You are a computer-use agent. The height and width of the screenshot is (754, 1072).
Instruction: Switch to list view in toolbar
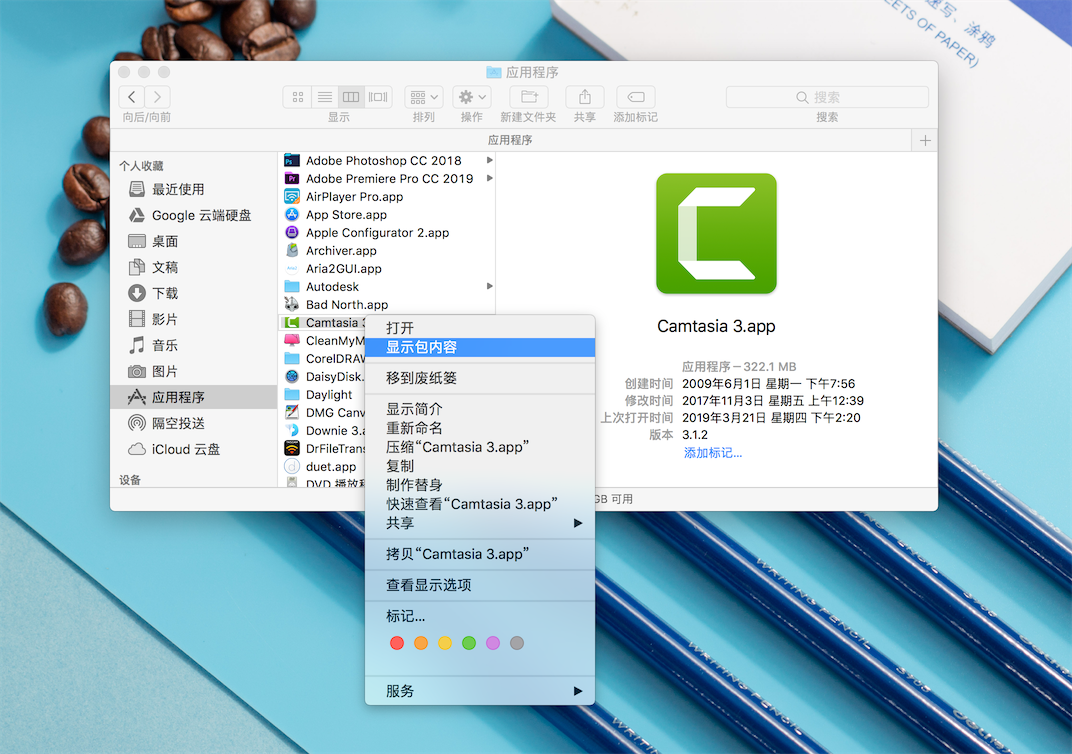pyautogui.click(x=325, y=97)
